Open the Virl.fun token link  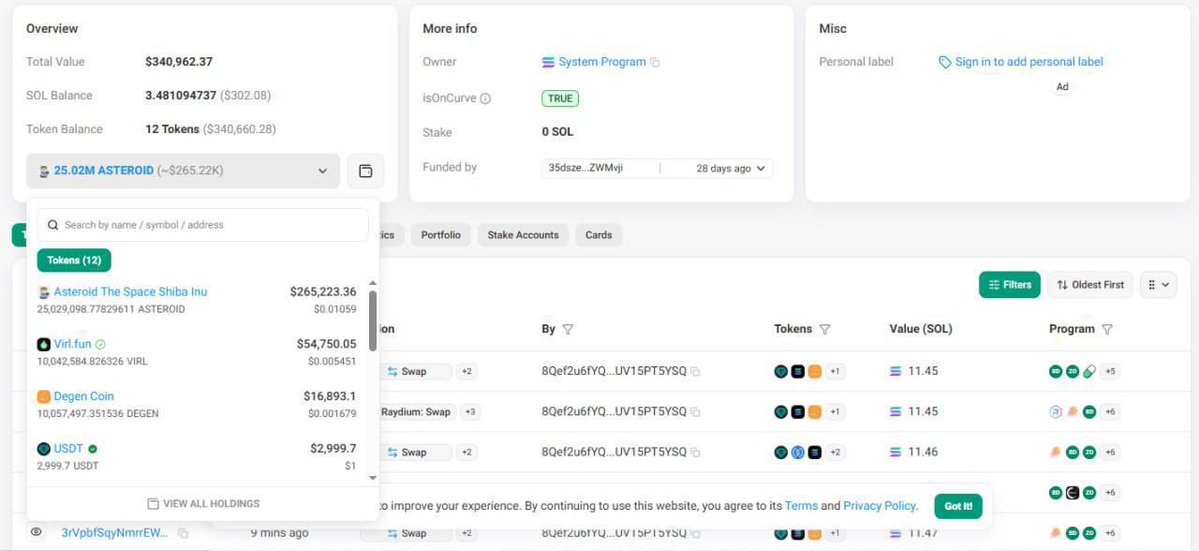(73, 345)
